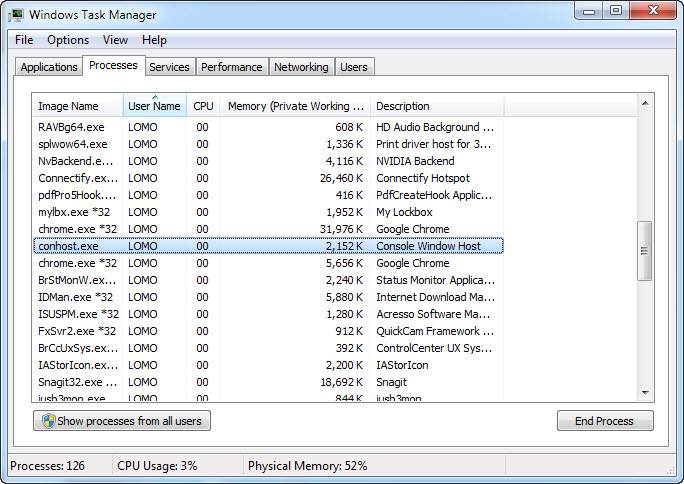Select the BrStMonW.ex… process
This screenshot has height=484, width=684.
[268, 280]
